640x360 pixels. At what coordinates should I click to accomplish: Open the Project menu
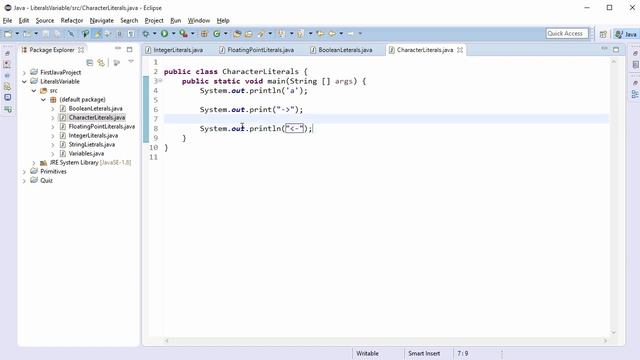(154, 20)
